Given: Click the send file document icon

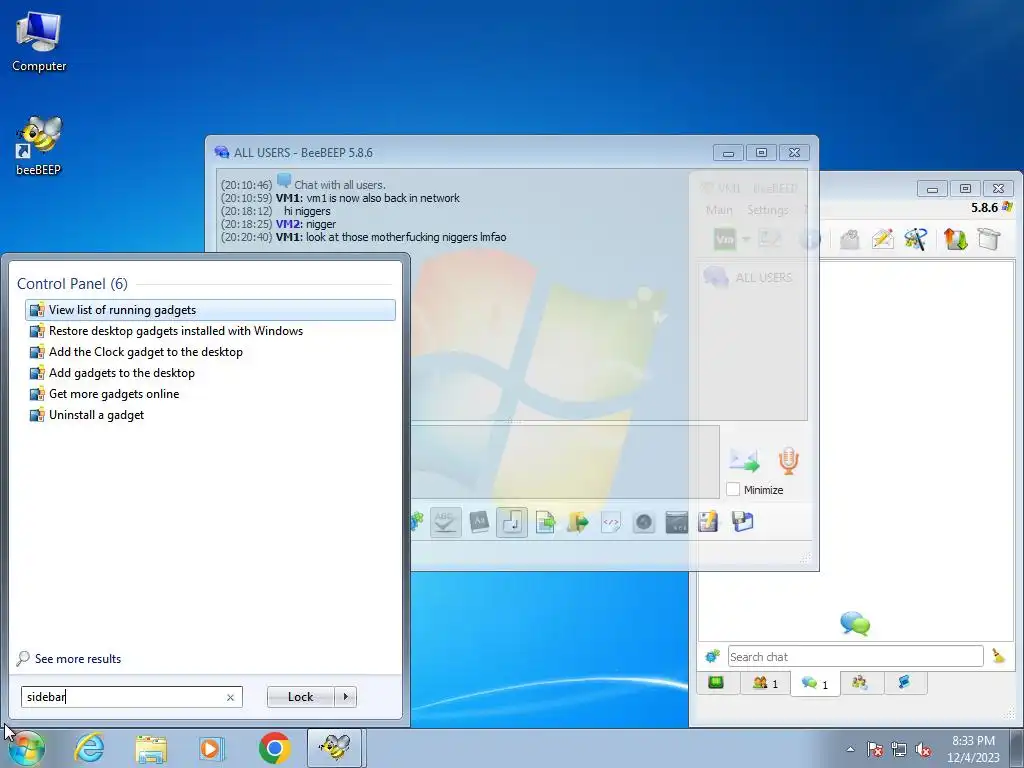Looking at the screenshot, I should (x=545, y=522).
